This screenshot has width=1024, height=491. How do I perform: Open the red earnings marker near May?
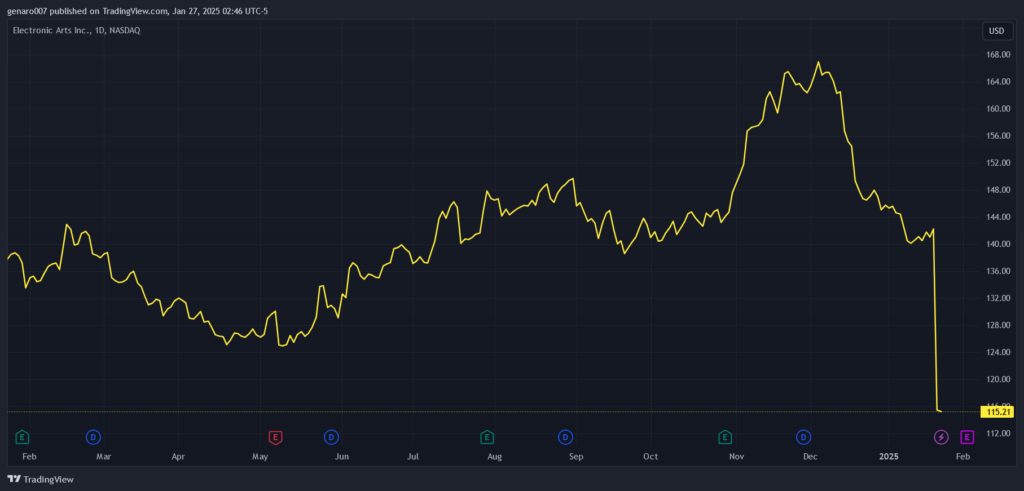(x=275, y=437)
